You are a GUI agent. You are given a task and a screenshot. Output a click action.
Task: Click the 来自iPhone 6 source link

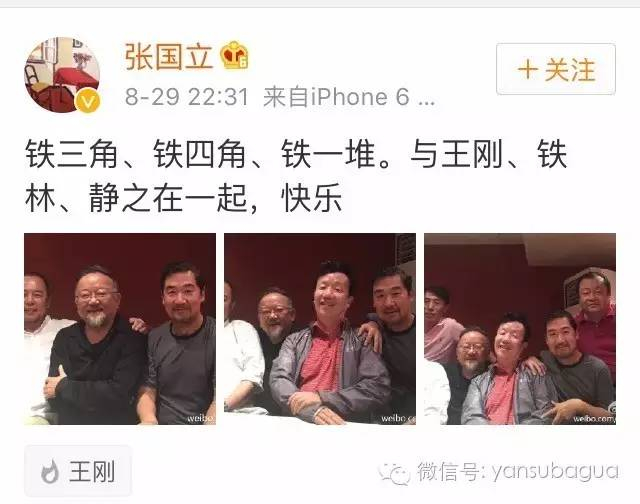click(x=349, y=97)
